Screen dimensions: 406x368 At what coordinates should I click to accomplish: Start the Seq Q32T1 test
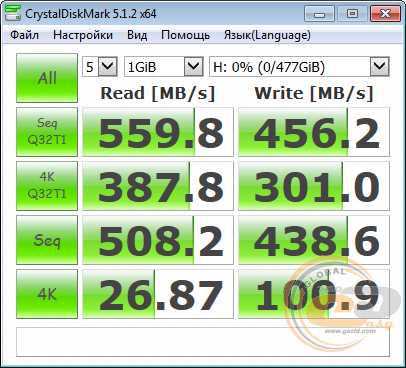click(x=47, y=132)
